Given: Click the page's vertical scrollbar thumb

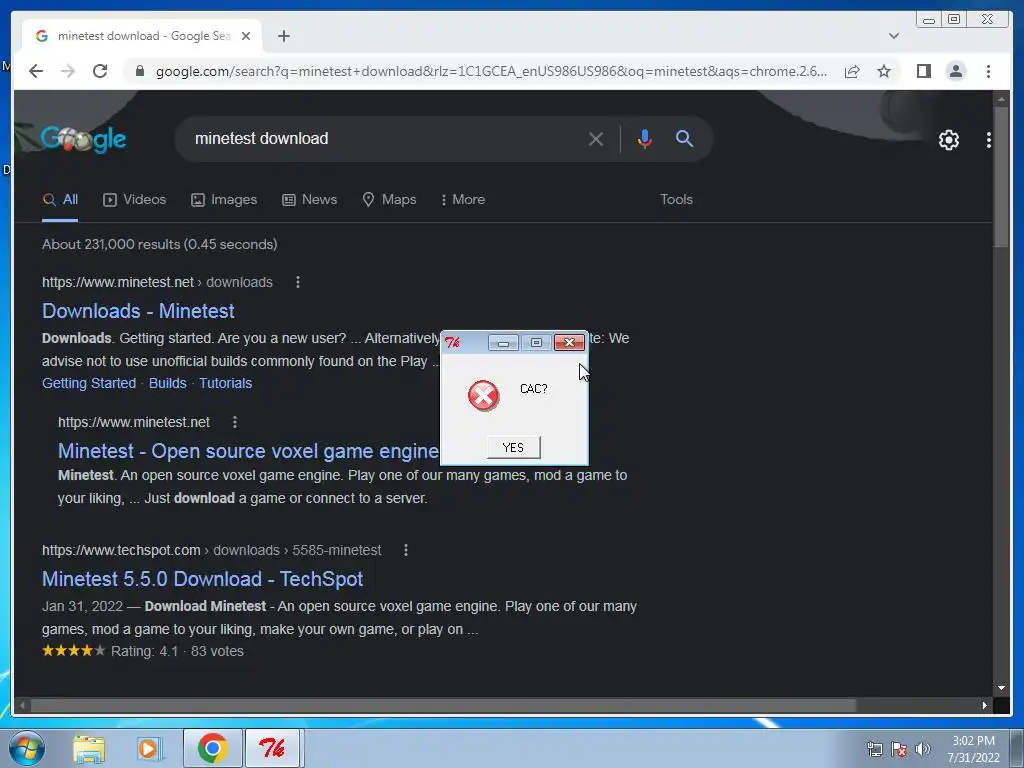Looking at the screenshot, I should tap(1001, 176).
